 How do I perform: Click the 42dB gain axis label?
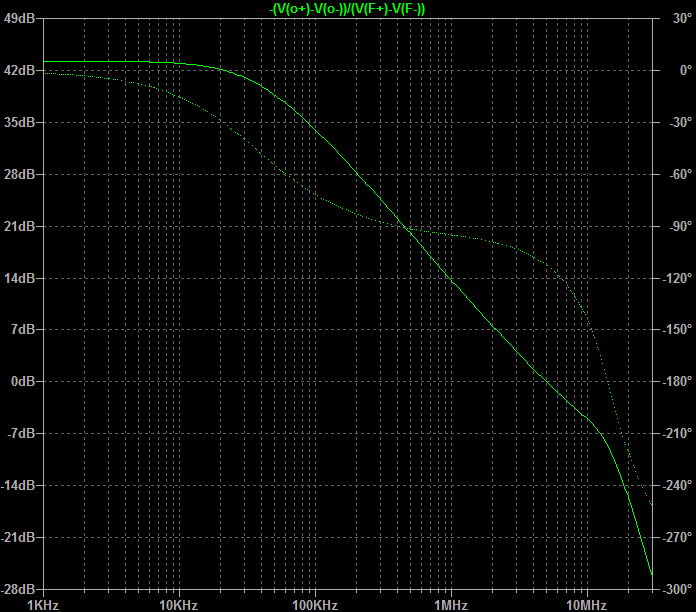click(19, 70)
